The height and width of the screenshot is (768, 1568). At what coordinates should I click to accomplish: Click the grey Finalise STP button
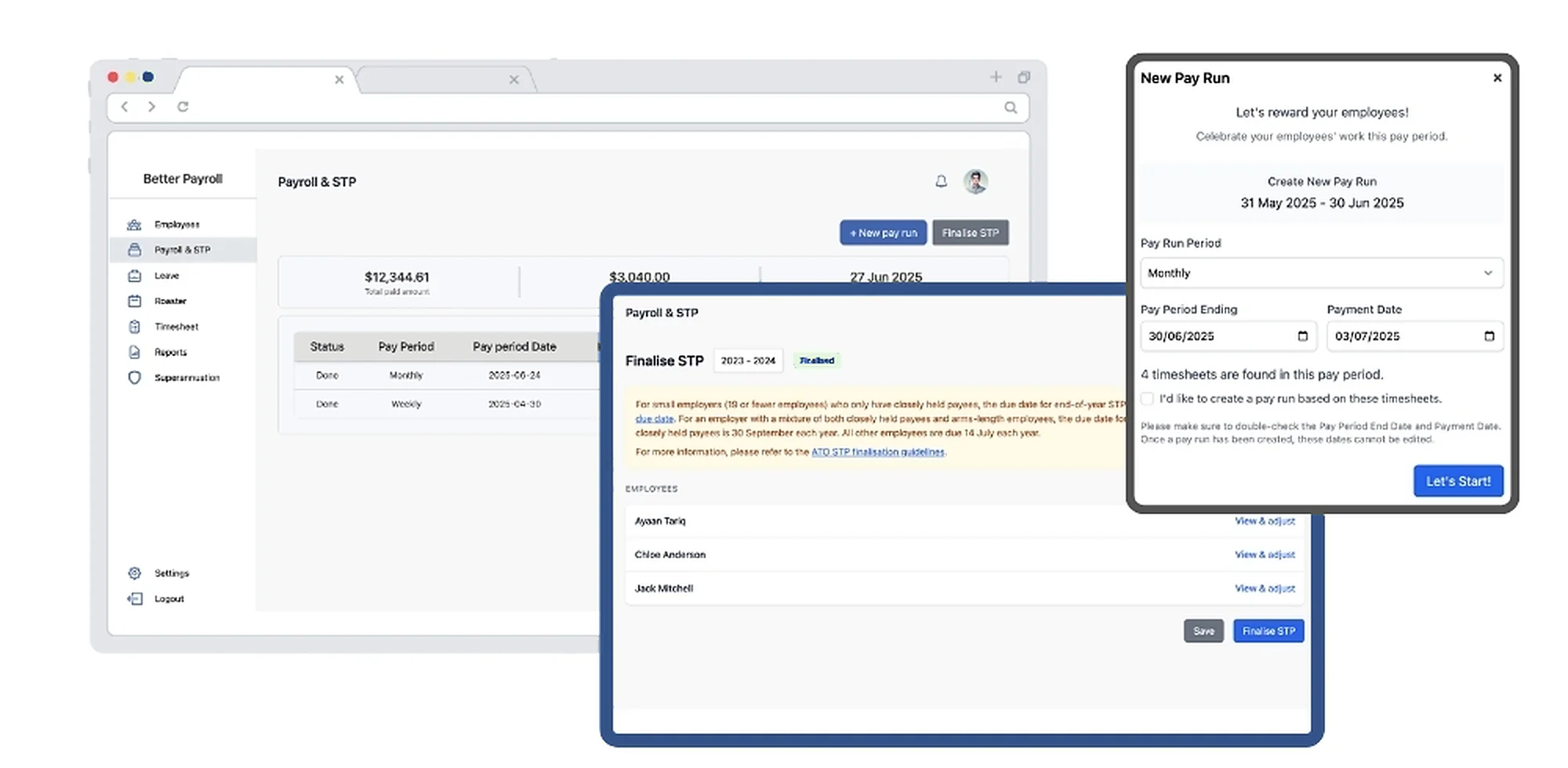971,233
